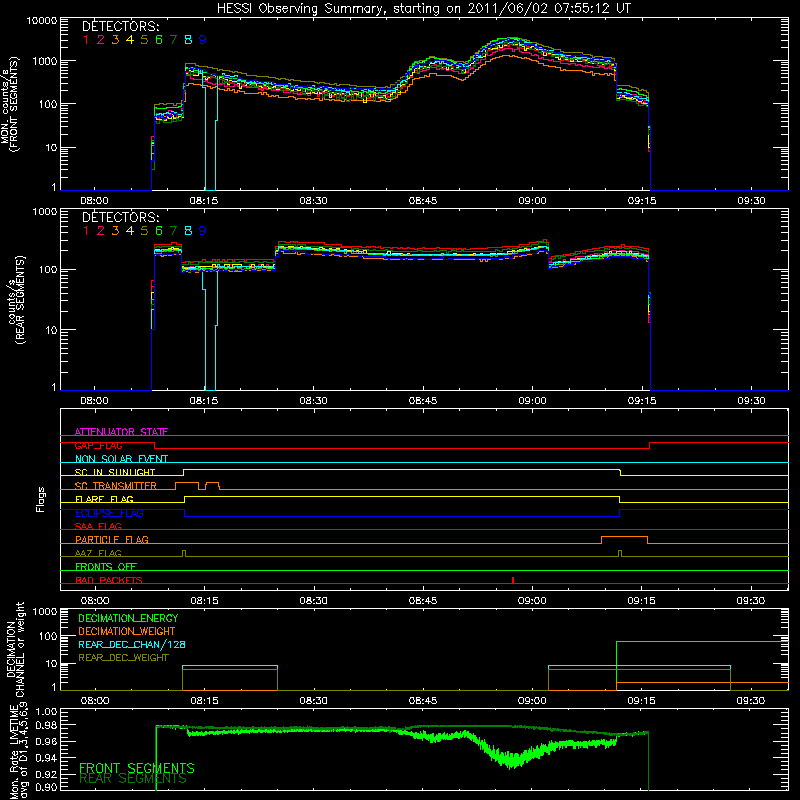Click cyan detector 8 legend in front segments panel
Image resolution: width=800 pixels, height=800 pixels.
click(188, 40)
